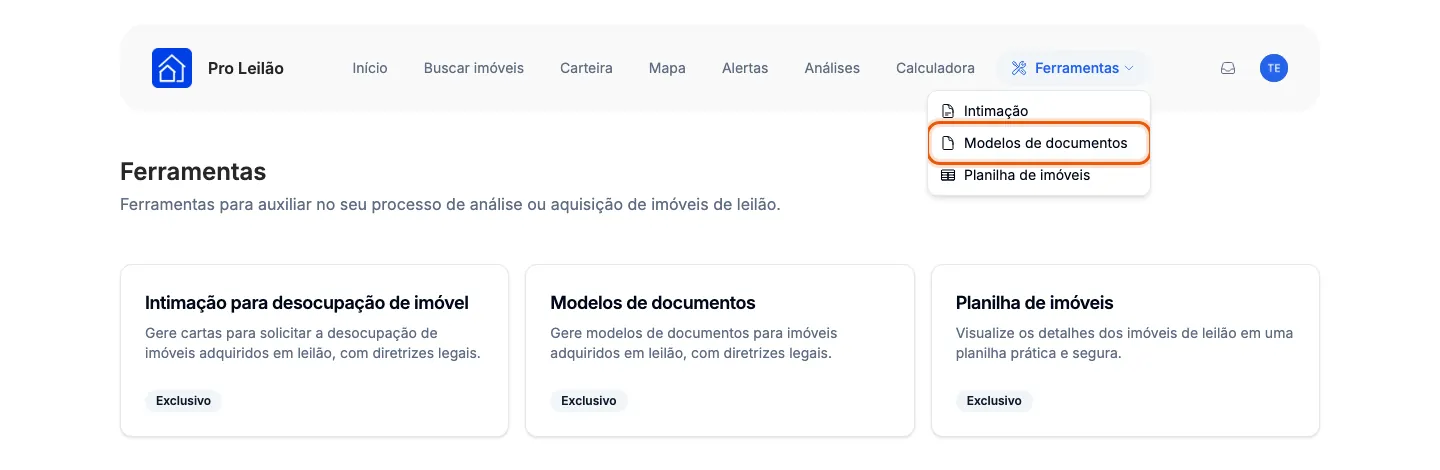Click the text "Gere cartas para solicitar a desocupação"
This screenshot has height=470, width=1440.
pyautogui.click(x=291, y=332)
